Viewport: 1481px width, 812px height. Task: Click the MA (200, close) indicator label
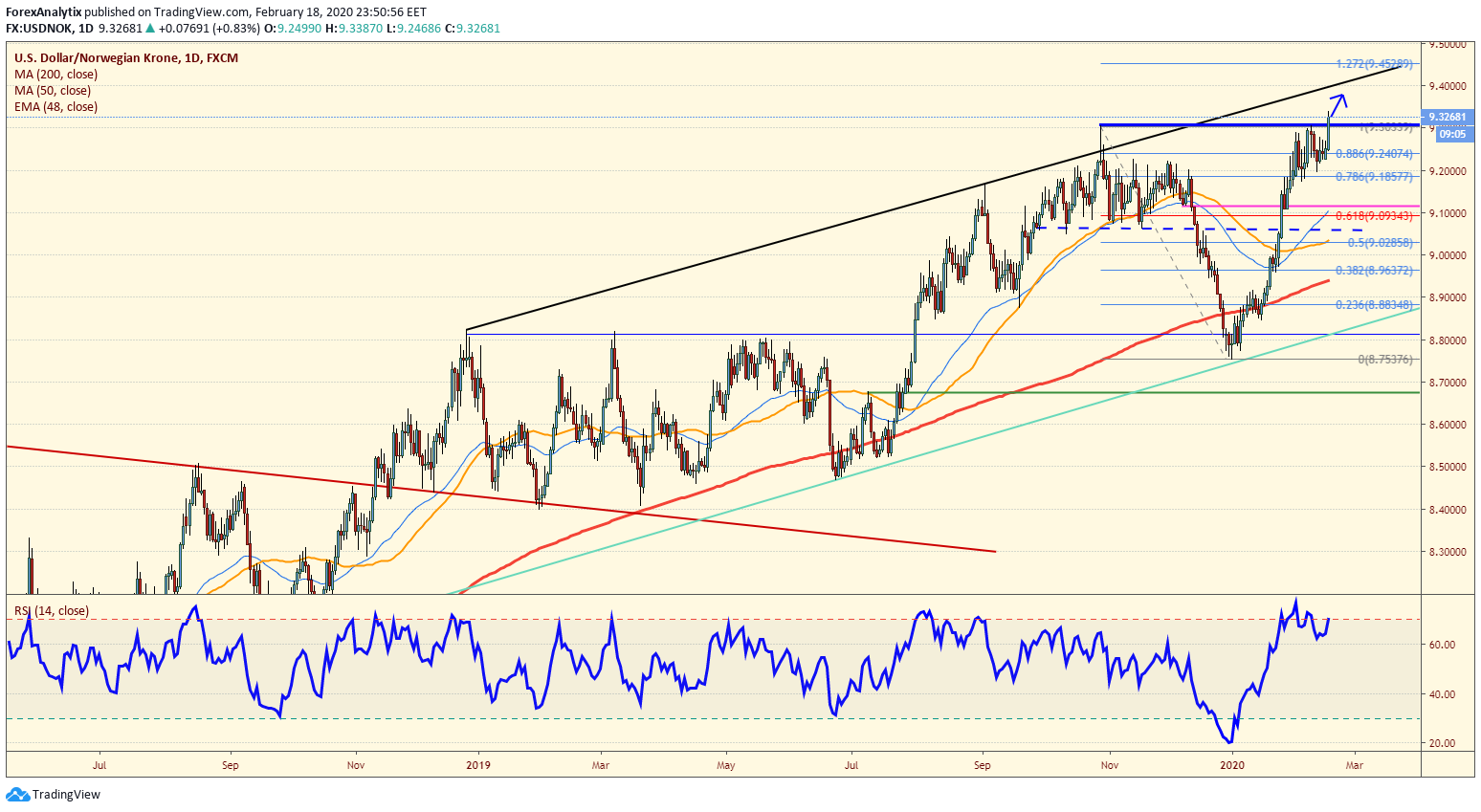(55, 74)
